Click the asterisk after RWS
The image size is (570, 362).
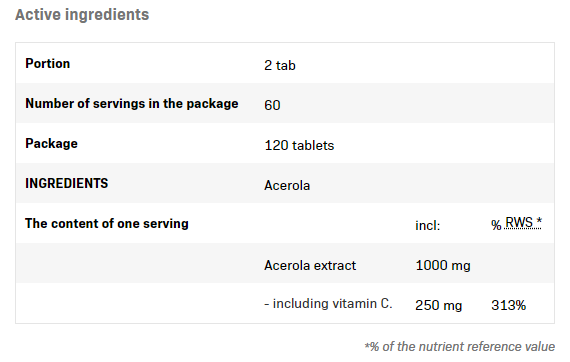click(x=538, y=222)
